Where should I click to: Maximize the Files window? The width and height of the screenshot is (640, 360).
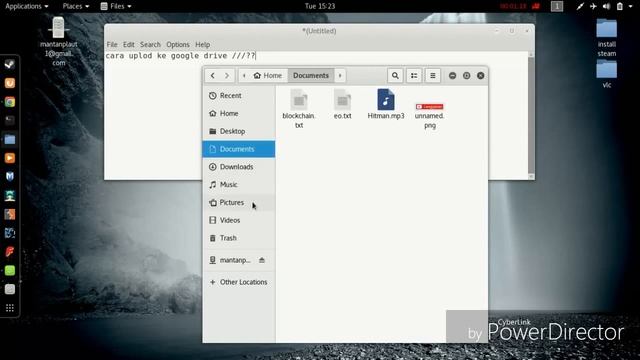coord(467,76)
